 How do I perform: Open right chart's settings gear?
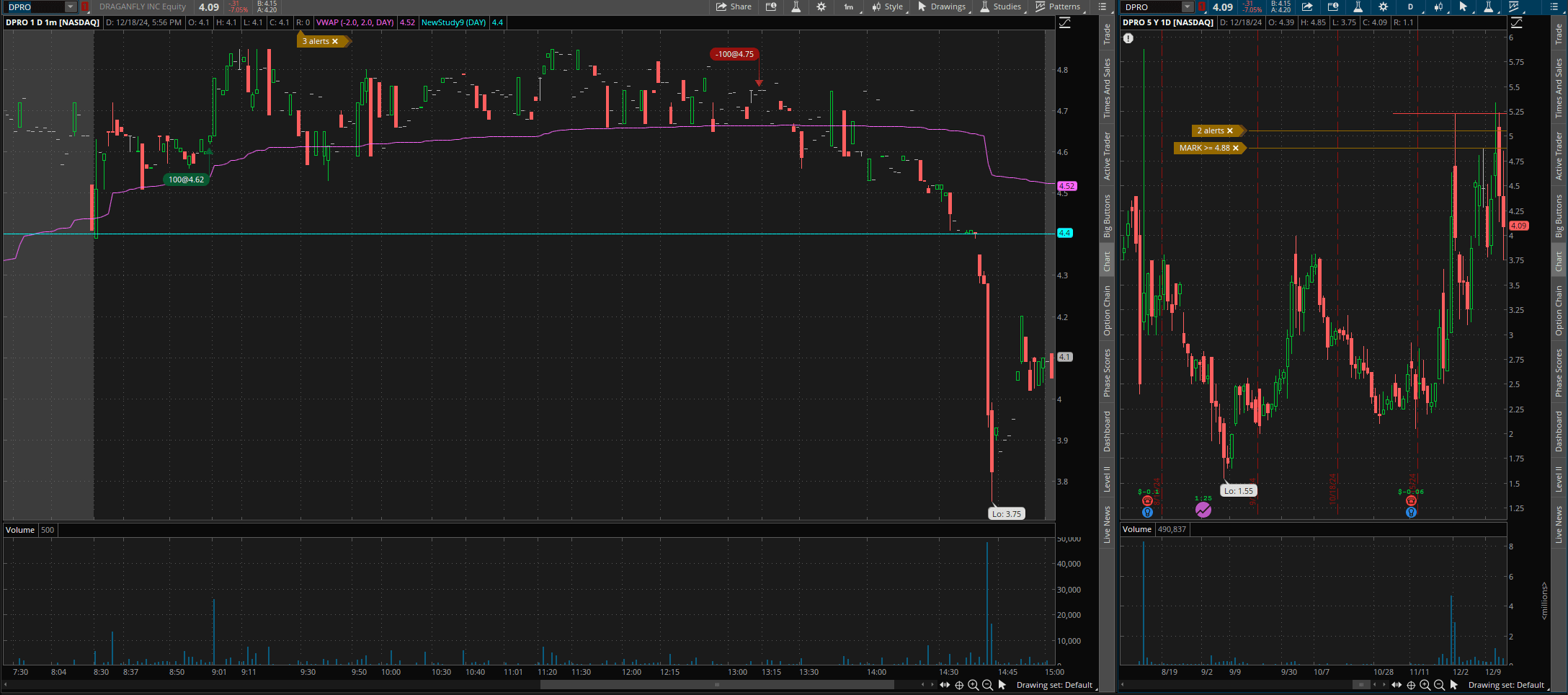[x=1383, y=6]
